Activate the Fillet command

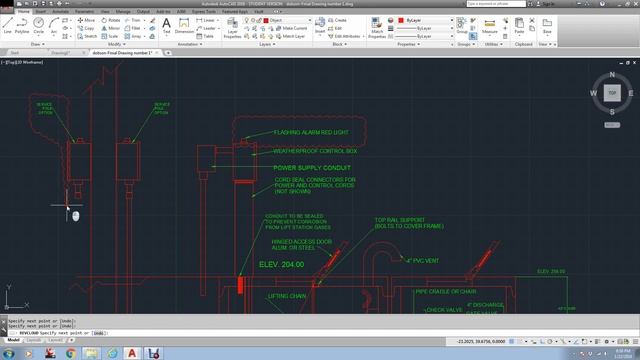coord(132,28)
